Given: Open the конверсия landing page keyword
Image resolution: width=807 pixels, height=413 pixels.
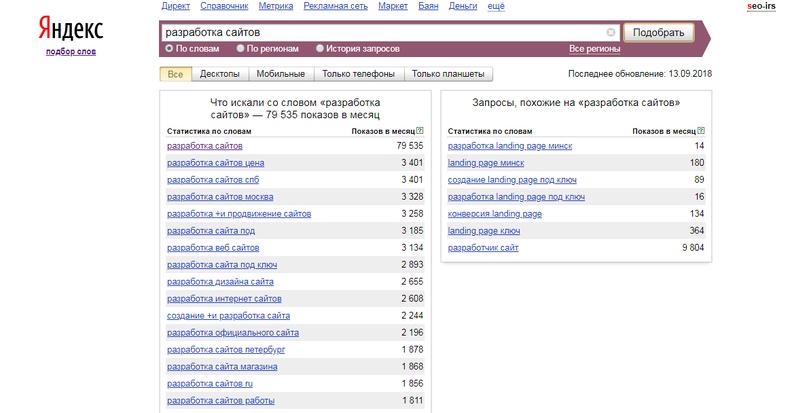Looking at the screenshot, I should coord(495,214).
